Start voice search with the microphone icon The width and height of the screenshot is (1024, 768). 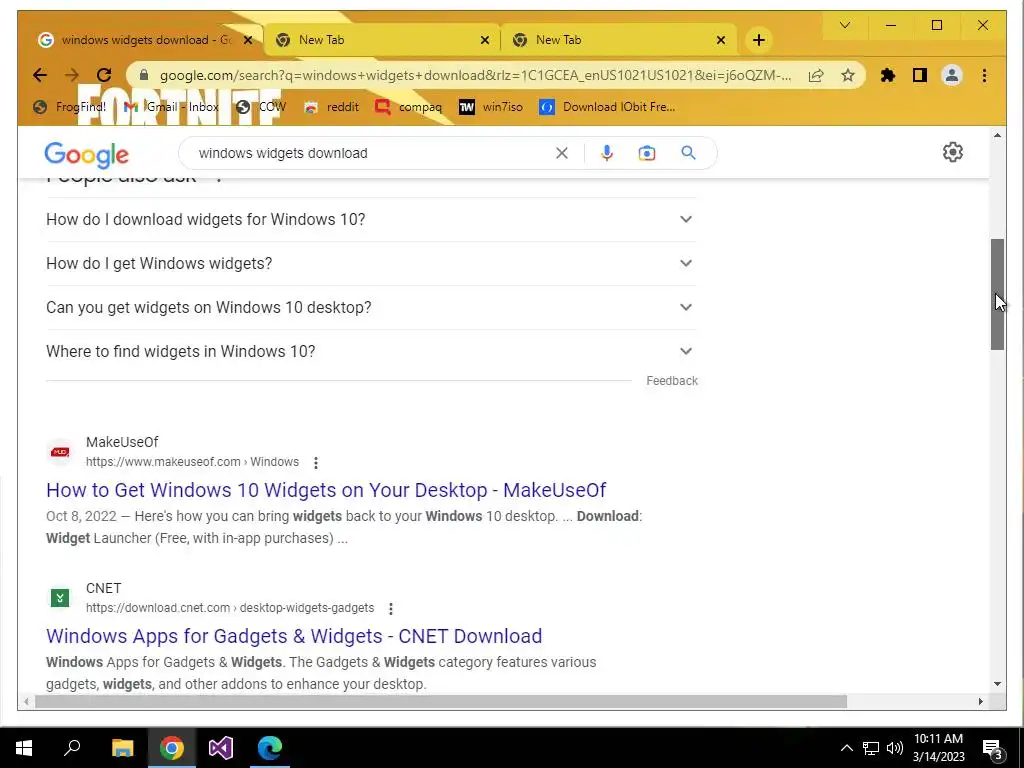607,153
